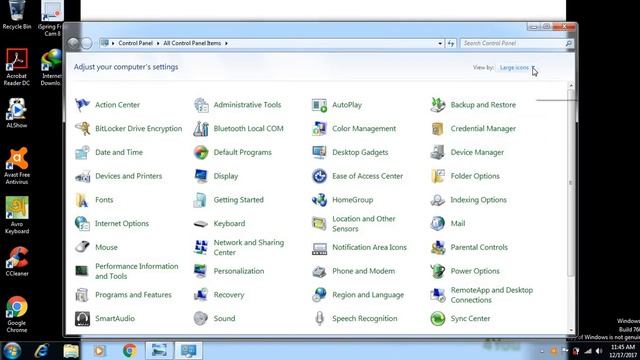
Task: Click the Devices and Printers icon
Action: click(x=82, y=176)
